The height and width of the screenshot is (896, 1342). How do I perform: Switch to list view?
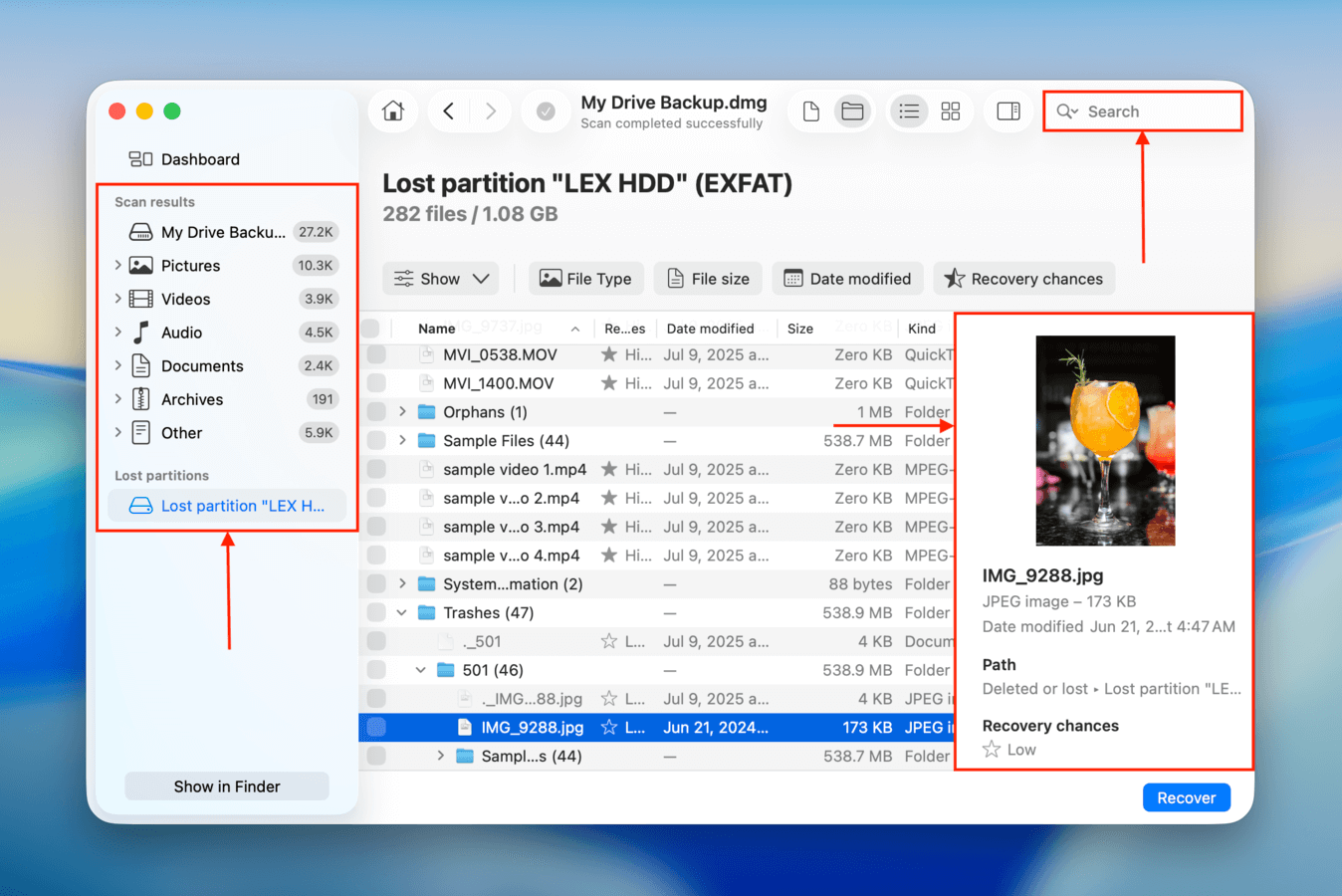pyautogui.click(x=908, y=111)
